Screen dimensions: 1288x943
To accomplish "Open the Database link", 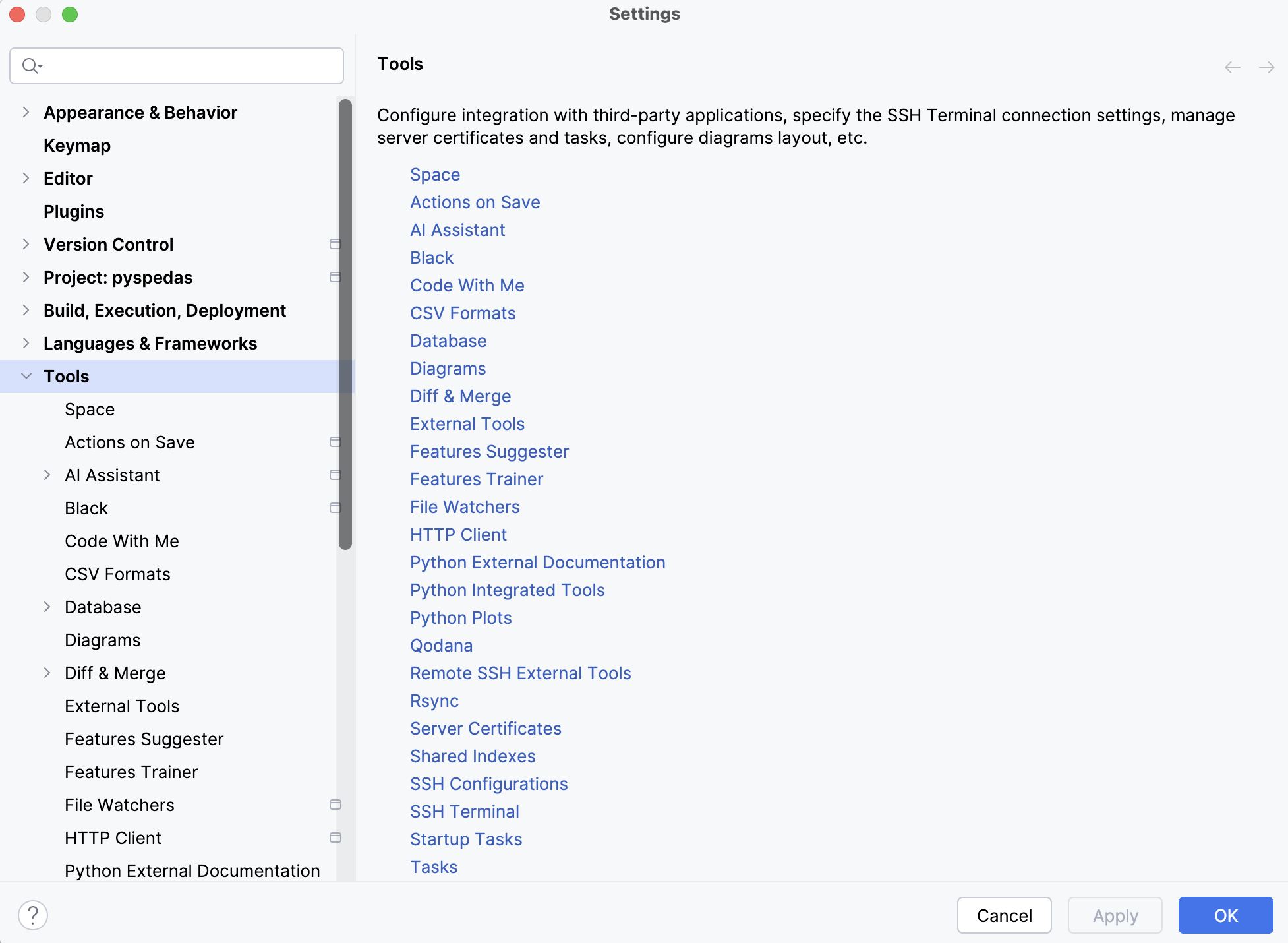I will pos(448,341).
